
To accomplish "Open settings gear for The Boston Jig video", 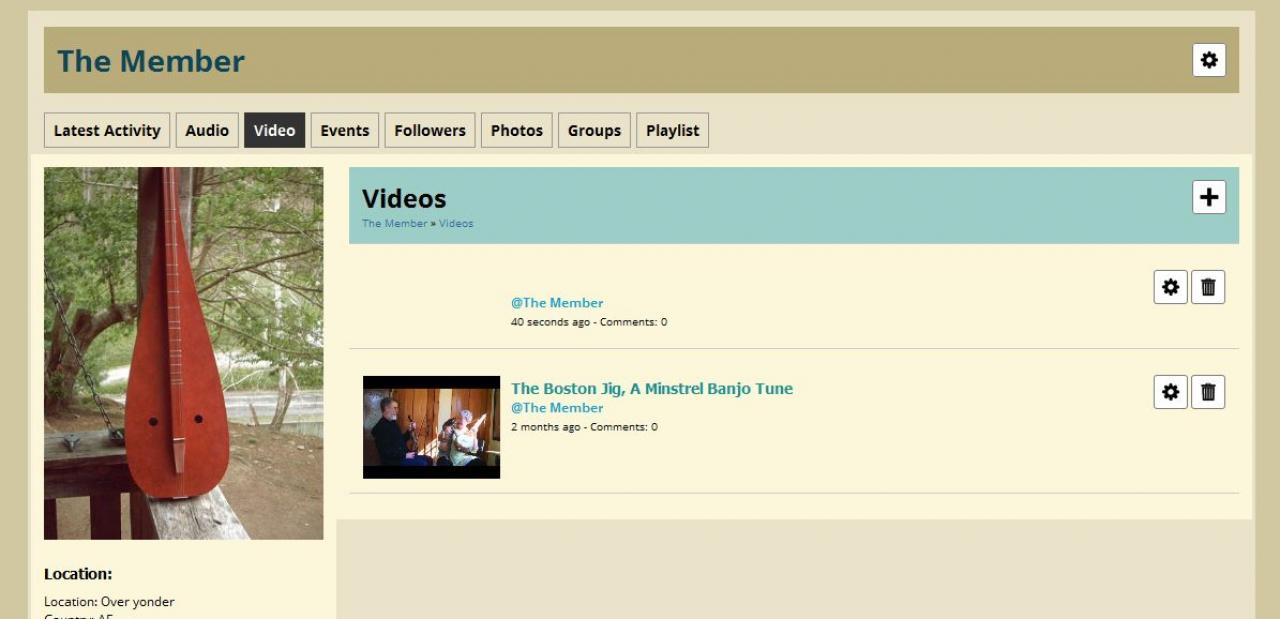I will 1170,392.
